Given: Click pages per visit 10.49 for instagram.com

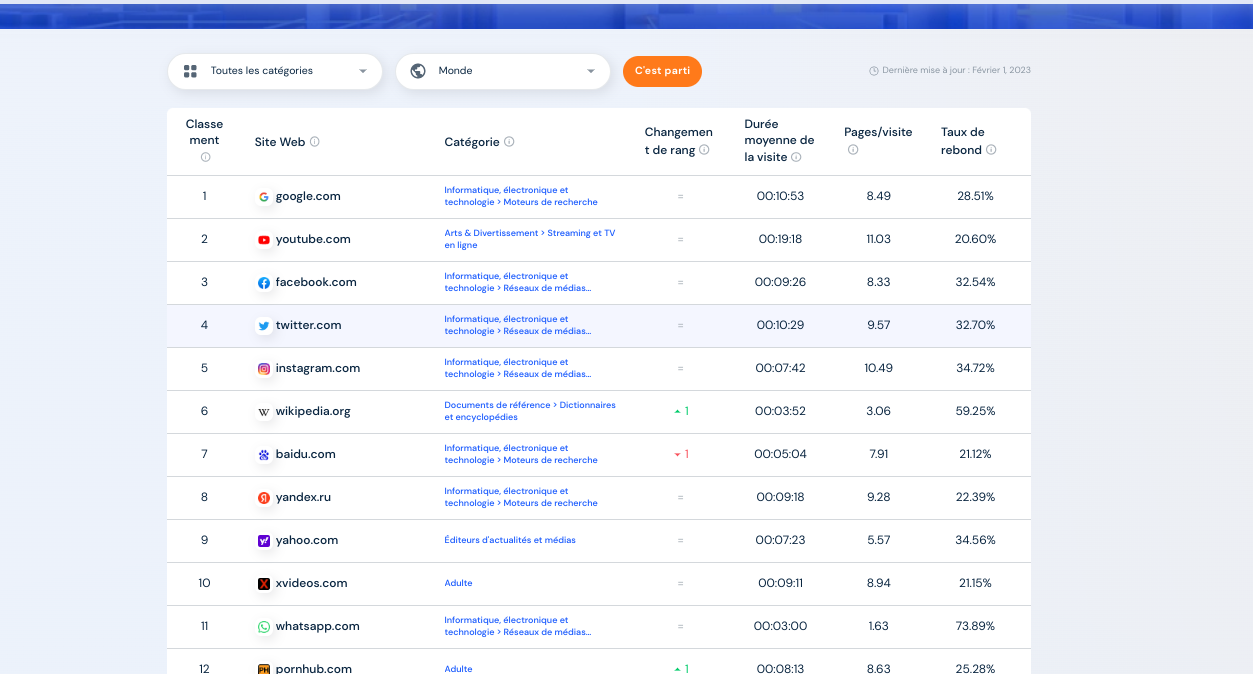Looking at the screenshot, I should [x=878, y=369].
